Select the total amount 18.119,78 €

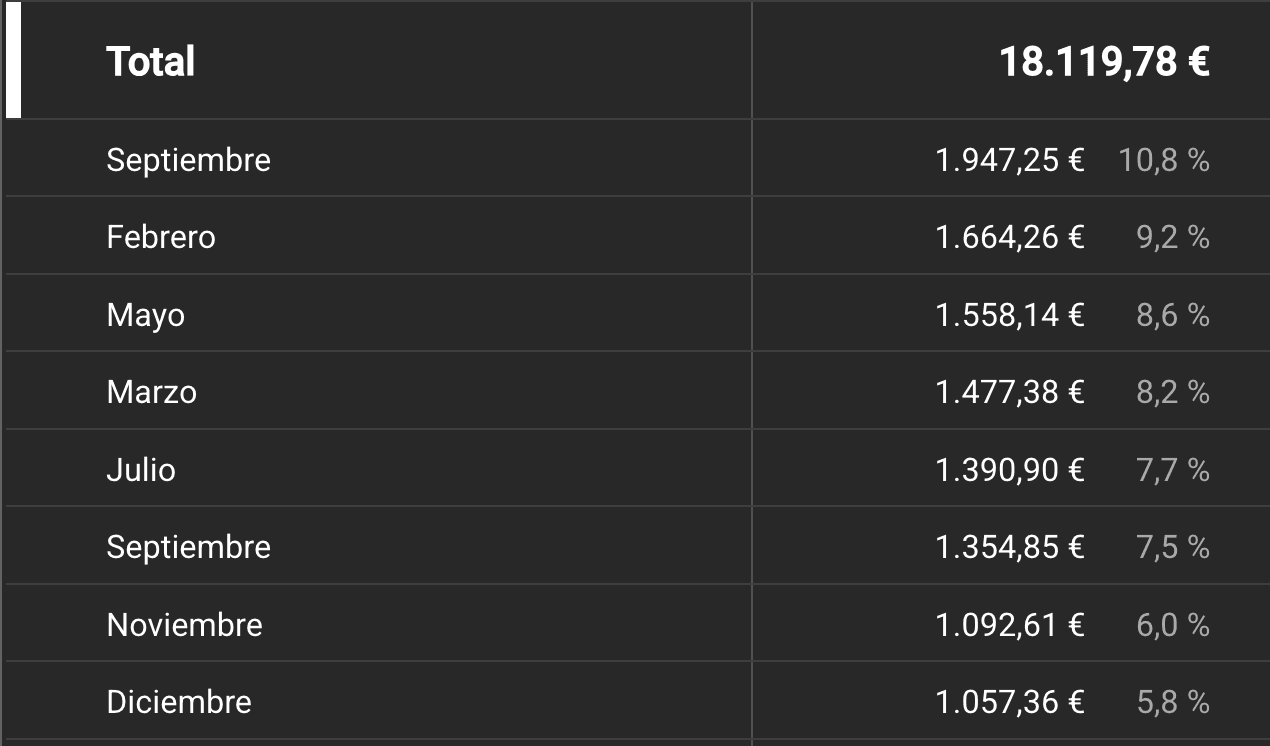click(x=1104, y=62)
